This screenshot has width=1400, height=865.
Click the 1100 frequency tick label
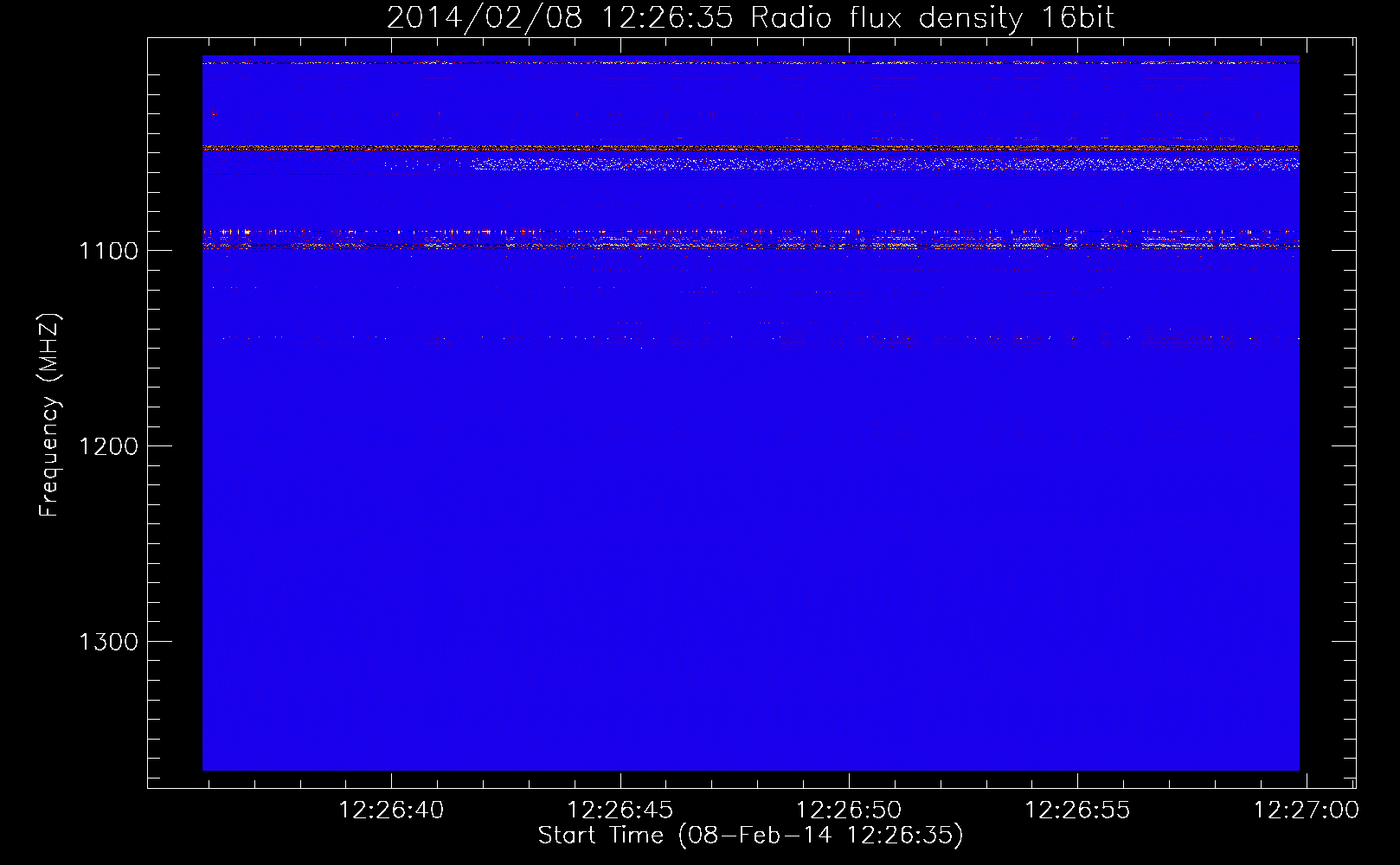tap(108, 251)
